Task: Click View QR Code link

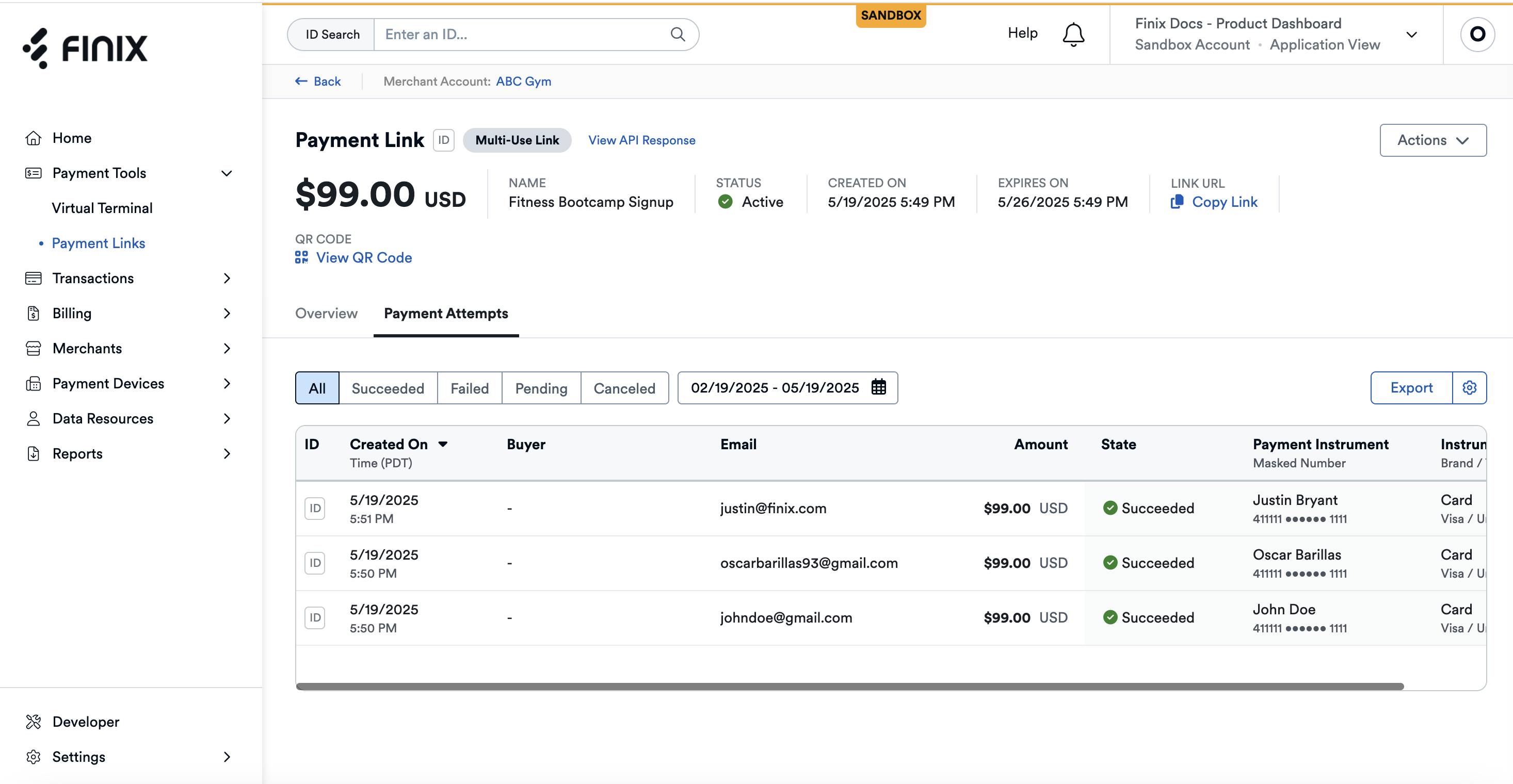Action: tap(364, 257)
